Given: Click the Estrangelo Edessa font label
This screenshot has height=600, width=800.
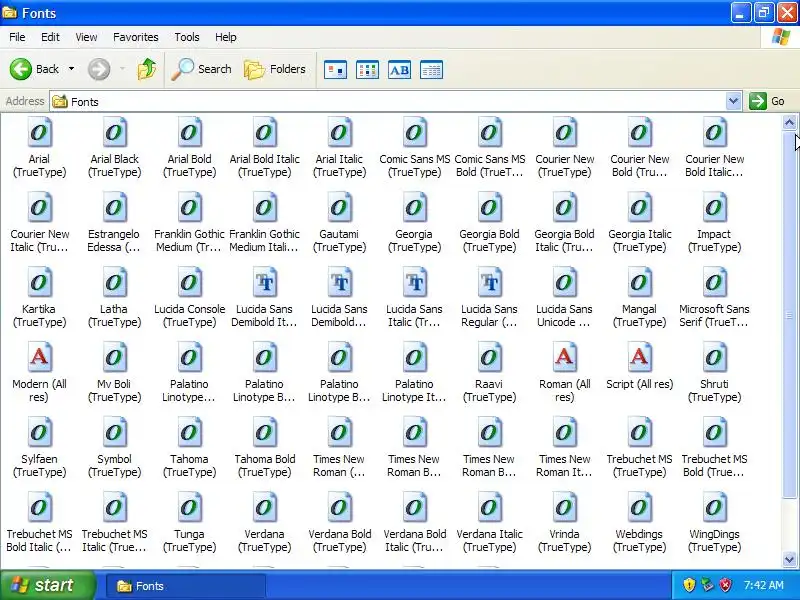Looking at the screenshot, I should 114,240.
